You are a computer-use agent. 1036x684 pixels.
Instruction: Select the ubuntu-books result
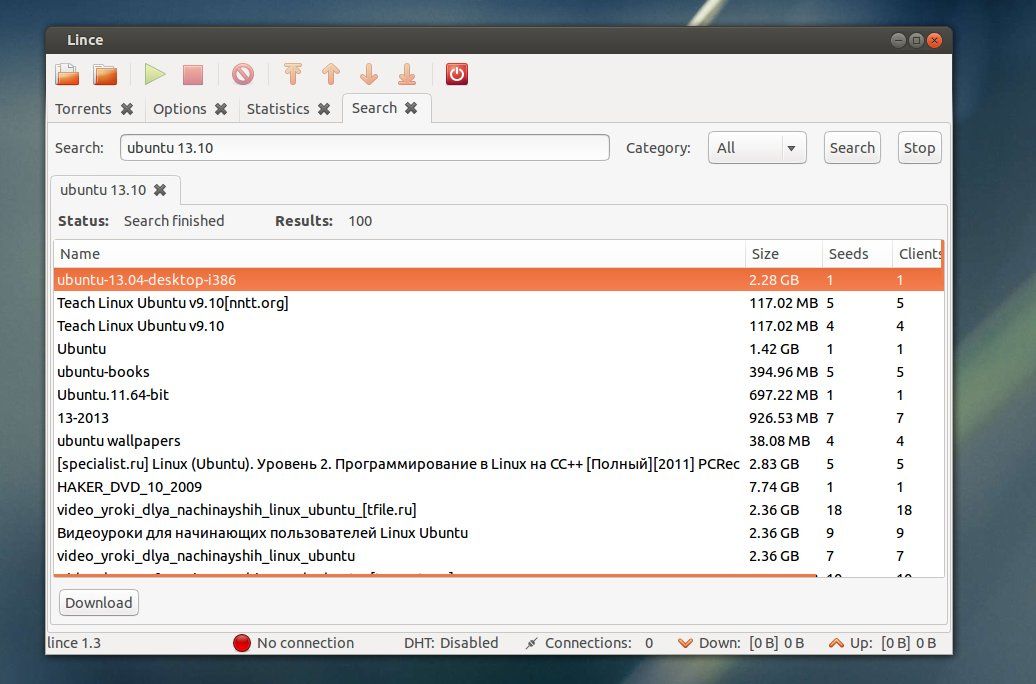(x=498, y=372)
